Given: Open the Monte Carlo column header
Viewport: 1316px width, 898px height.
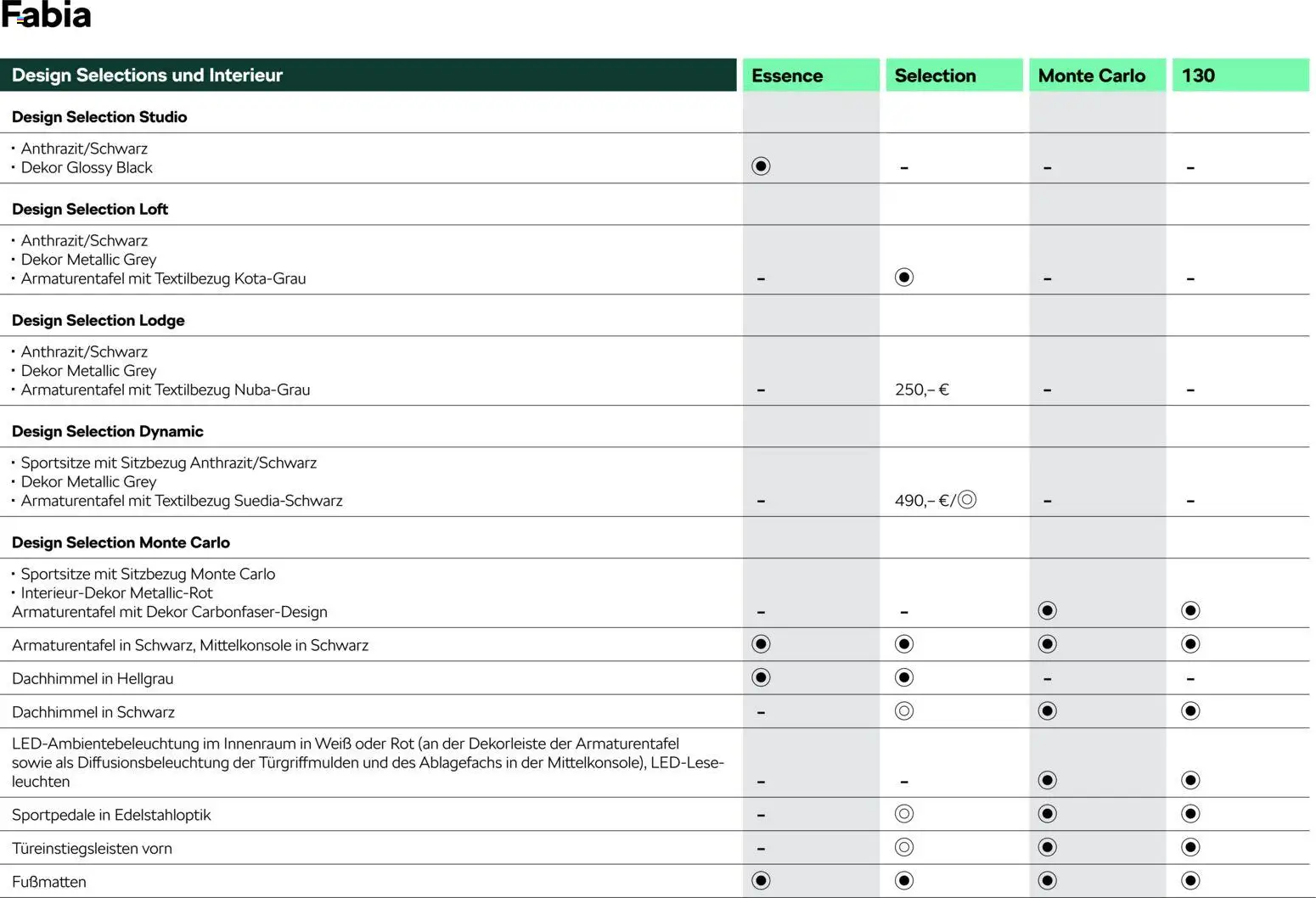Looking at the screenshot, I should pos(1091,76).
